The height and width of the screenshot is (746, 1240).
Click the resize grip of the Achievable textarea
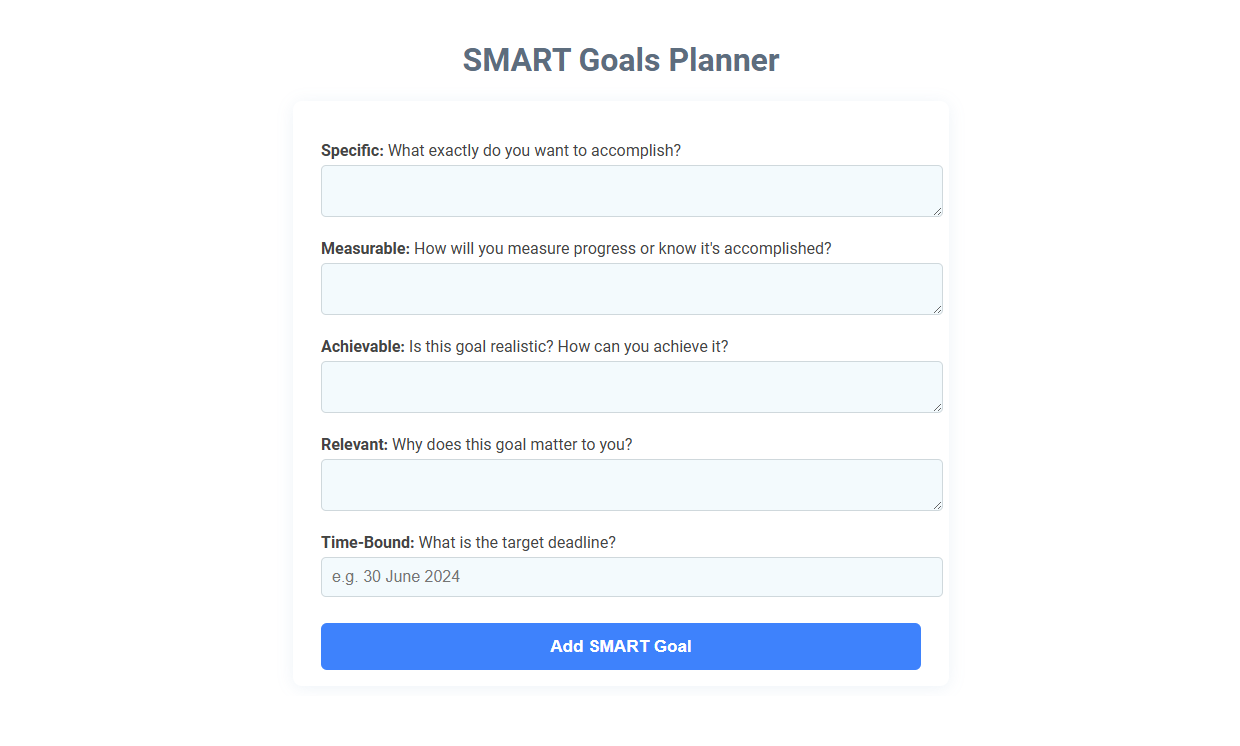point(937,406)
